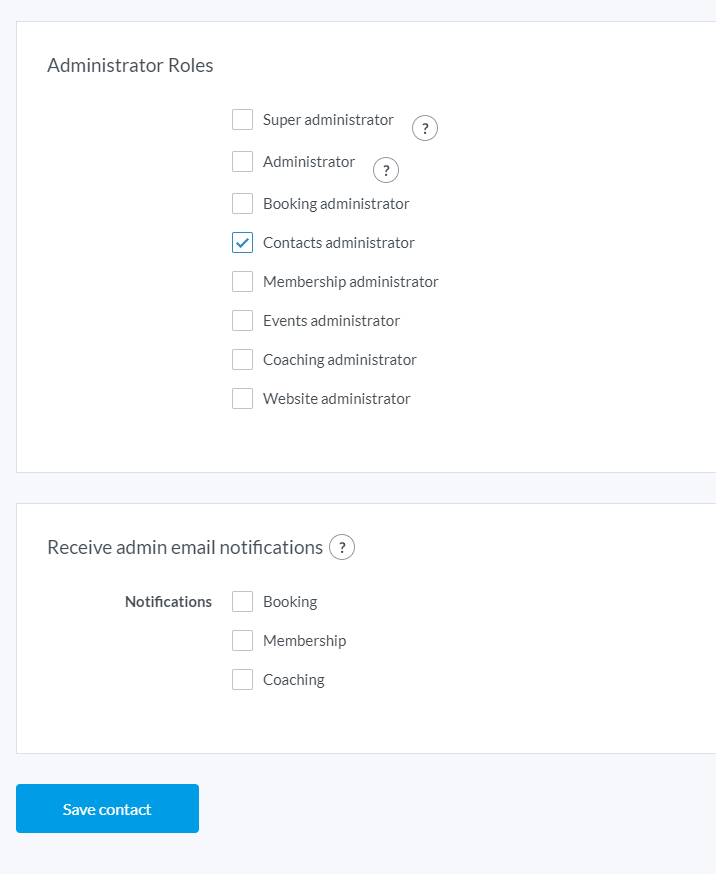716x874 pixels.
Task: Click help icon beside Administrator role
Action: coord(386,170)
